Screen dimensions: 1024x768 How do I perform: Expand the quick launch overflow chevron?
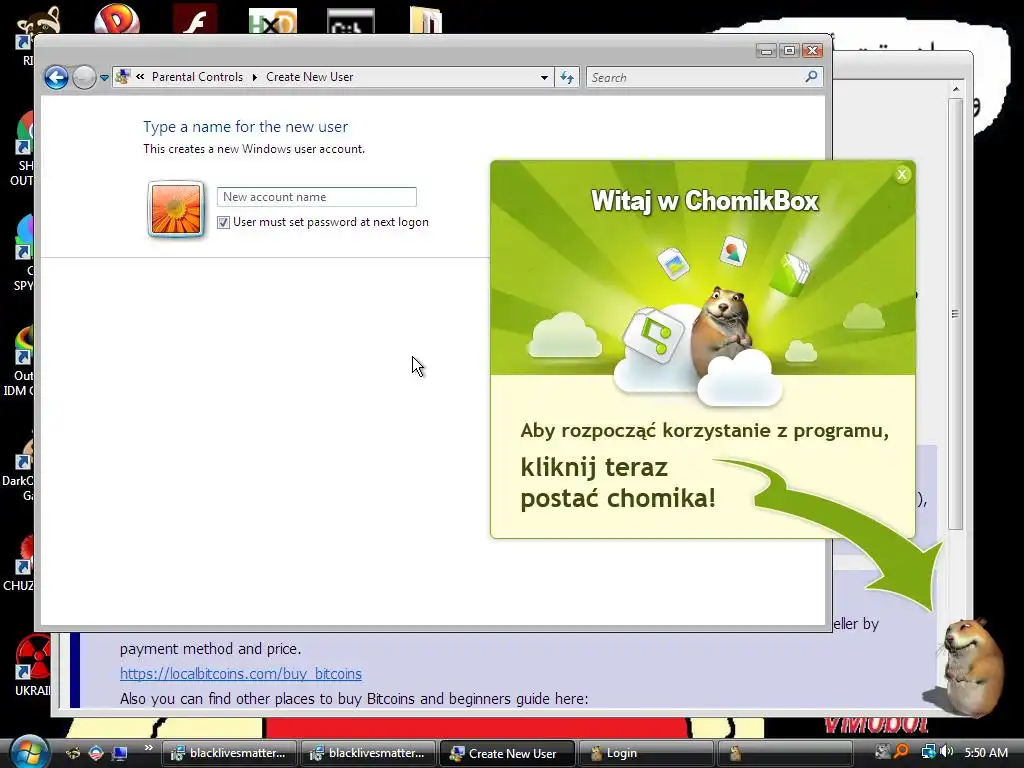pyautogui.click(x=149, y=748)
